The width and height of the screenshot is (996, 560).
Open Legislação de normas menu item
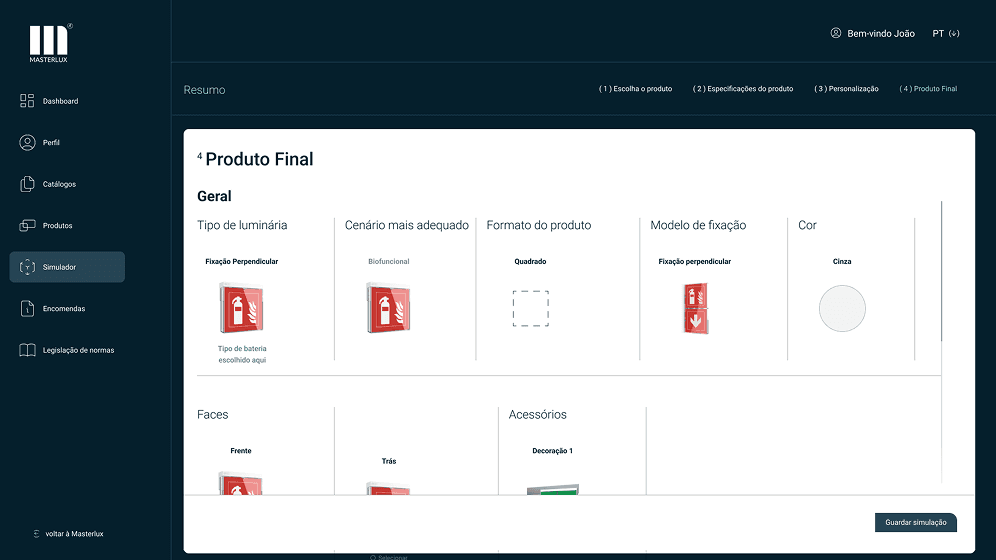coord(78,350)
